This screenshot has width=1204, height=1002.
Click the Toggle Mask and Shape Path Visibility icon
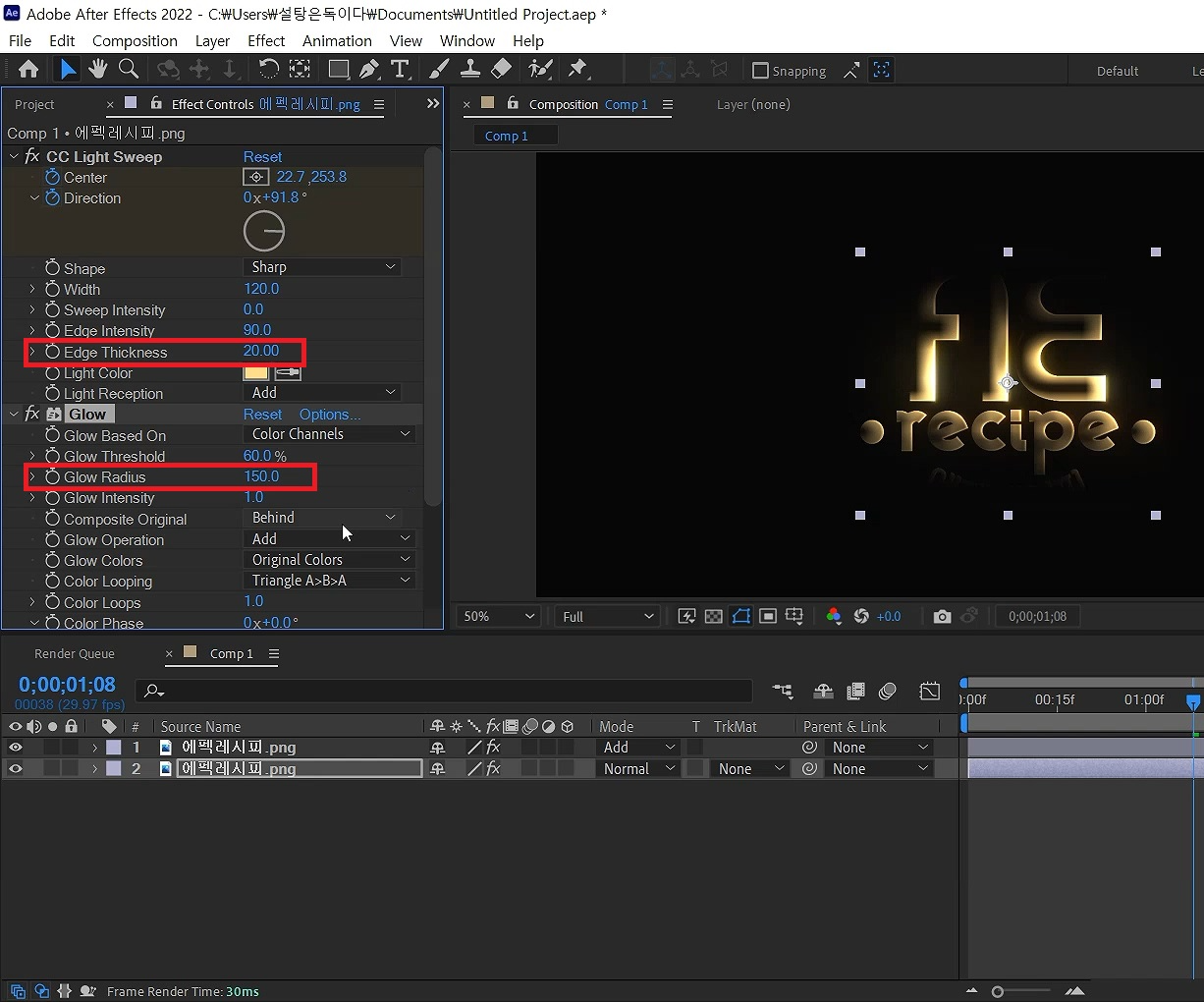click(741, 616)
